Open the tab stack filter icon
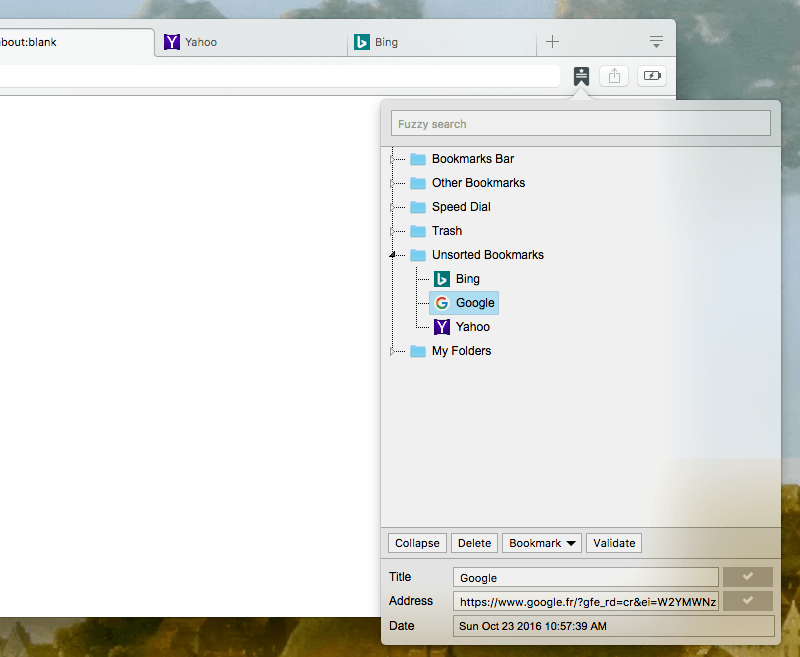Image resolution: width=800 pixels, height=657 pixels. pyautogui.click(x=657, y=42)
